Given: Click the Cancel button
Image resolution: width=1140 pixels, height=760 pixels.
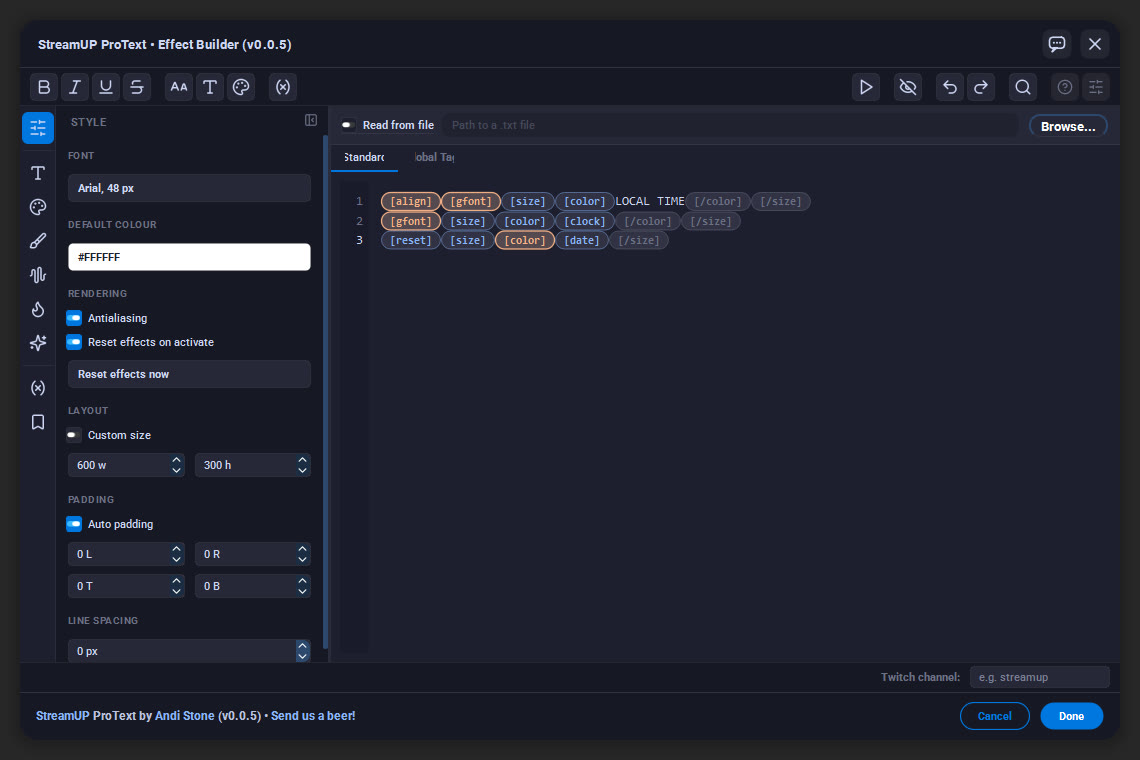Looking at the screenshot, I should [995, 716].
